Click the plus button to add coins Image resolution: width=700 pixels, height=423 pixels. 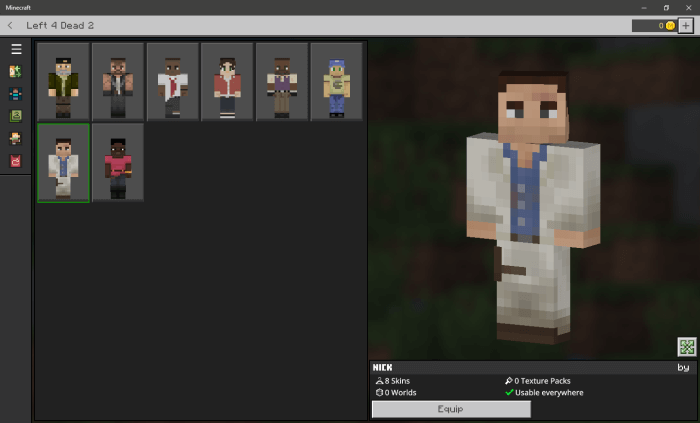[x=685, y=25]
